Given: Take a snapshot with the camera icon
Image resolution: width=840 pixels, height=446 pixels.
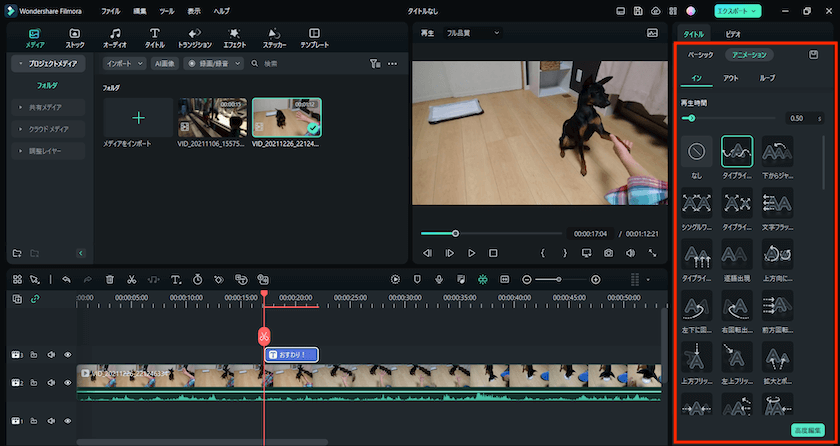Looking at the screenshot, I should [x=607, y=253].
